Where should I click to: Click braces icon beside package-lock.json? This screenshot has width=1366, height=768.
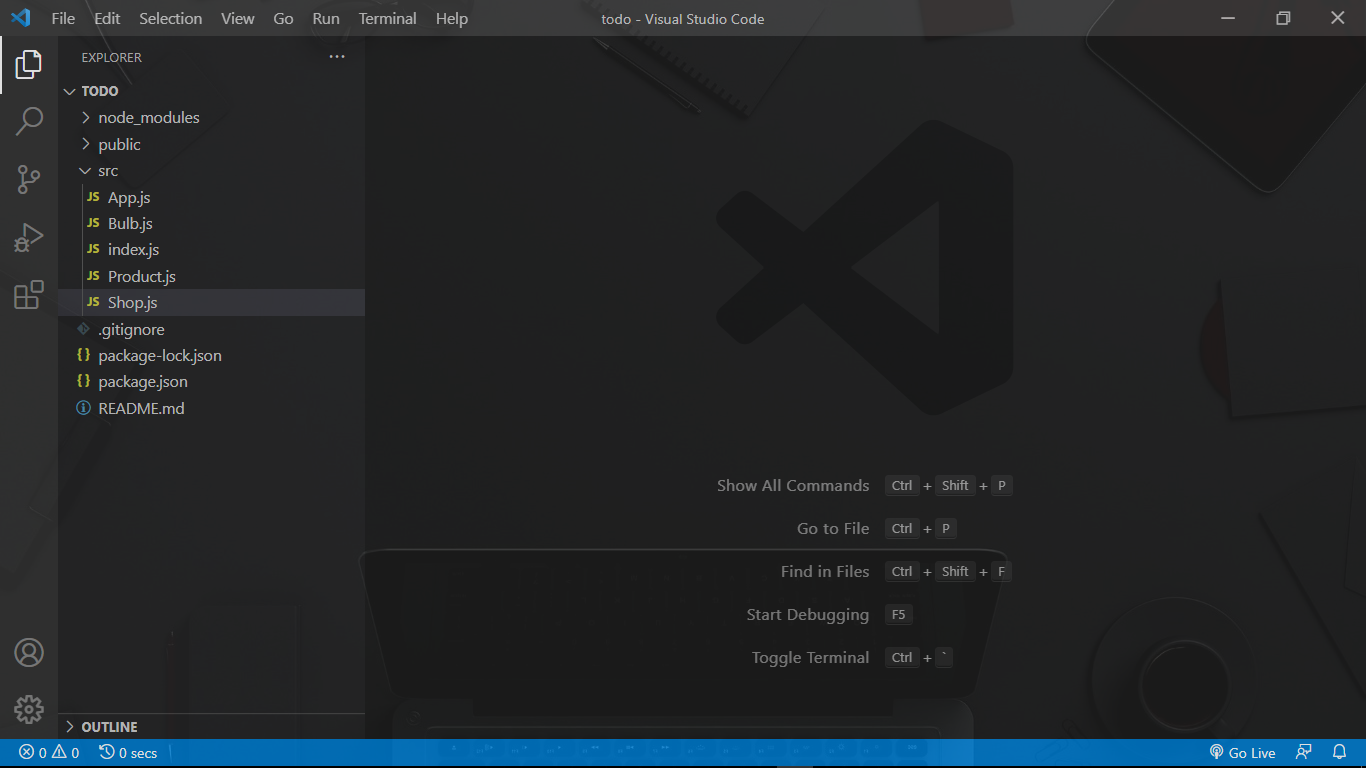[x=84, y=355]
